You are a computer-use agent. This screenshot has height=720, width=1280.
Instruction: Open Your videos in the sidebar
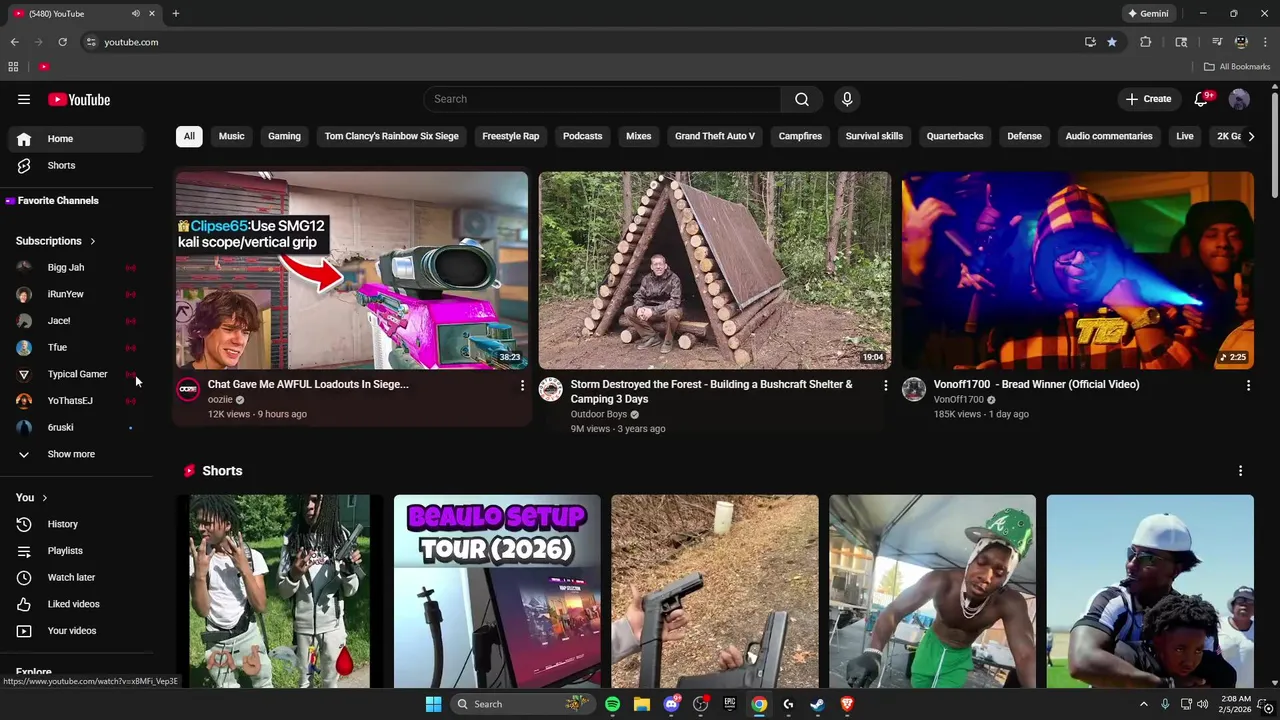76,631
